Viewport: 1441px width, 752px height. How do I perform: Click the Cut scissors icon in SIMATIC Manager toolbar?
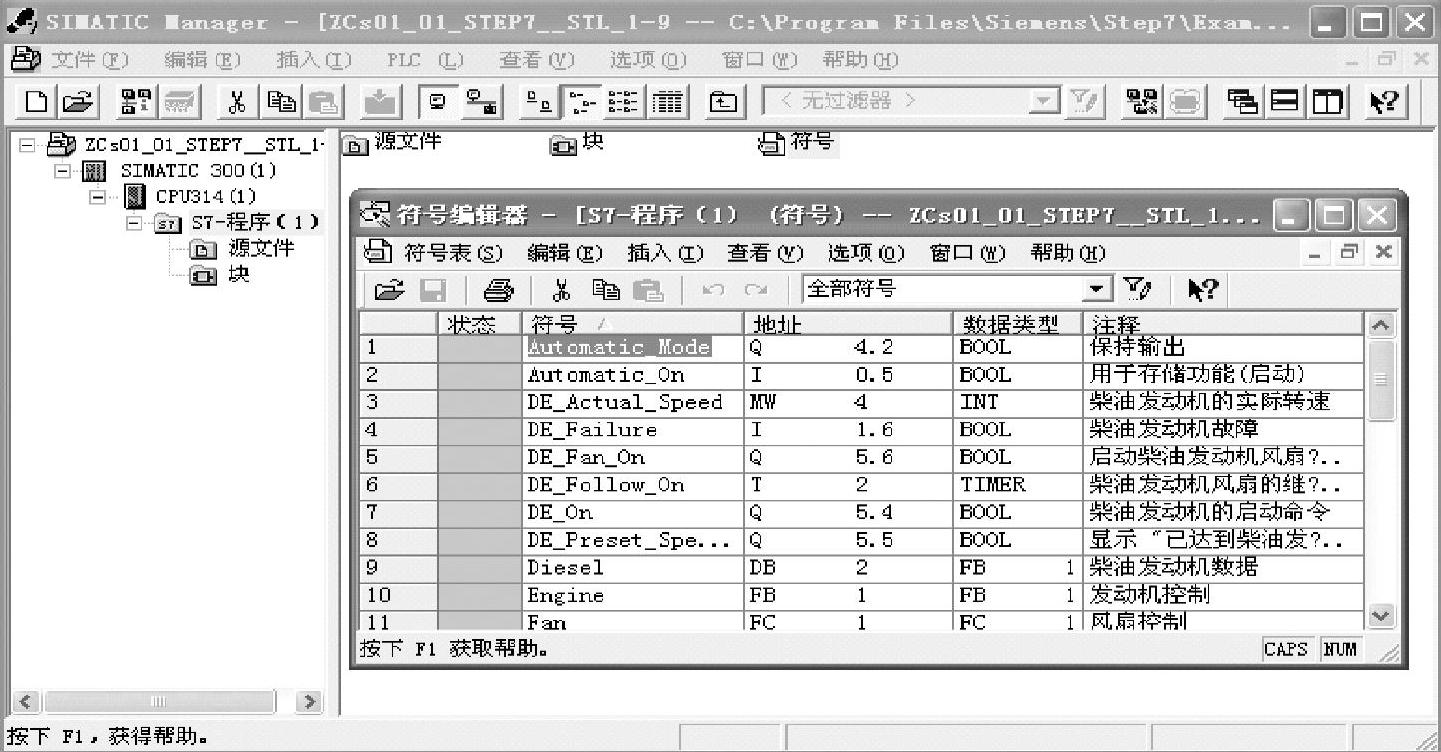tap(236, 101)
